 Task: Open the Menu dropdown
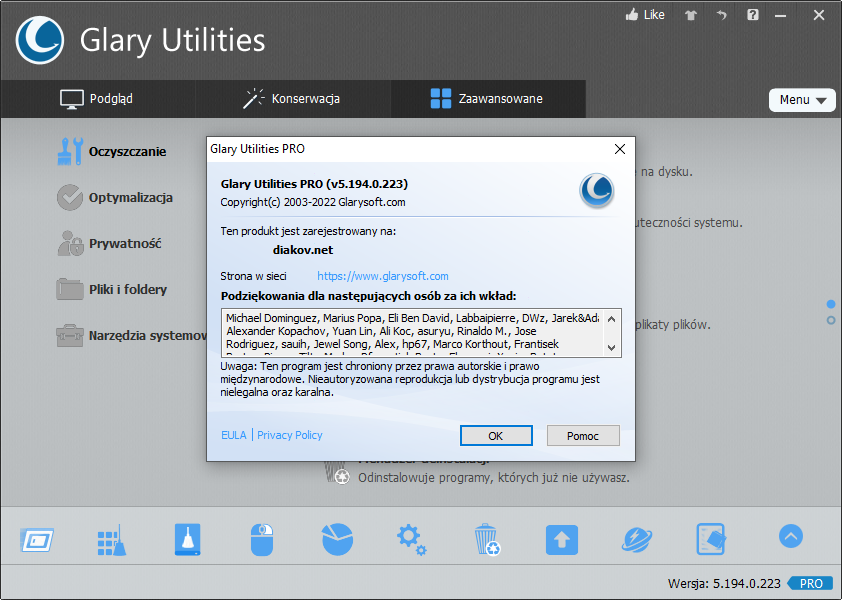802,100
